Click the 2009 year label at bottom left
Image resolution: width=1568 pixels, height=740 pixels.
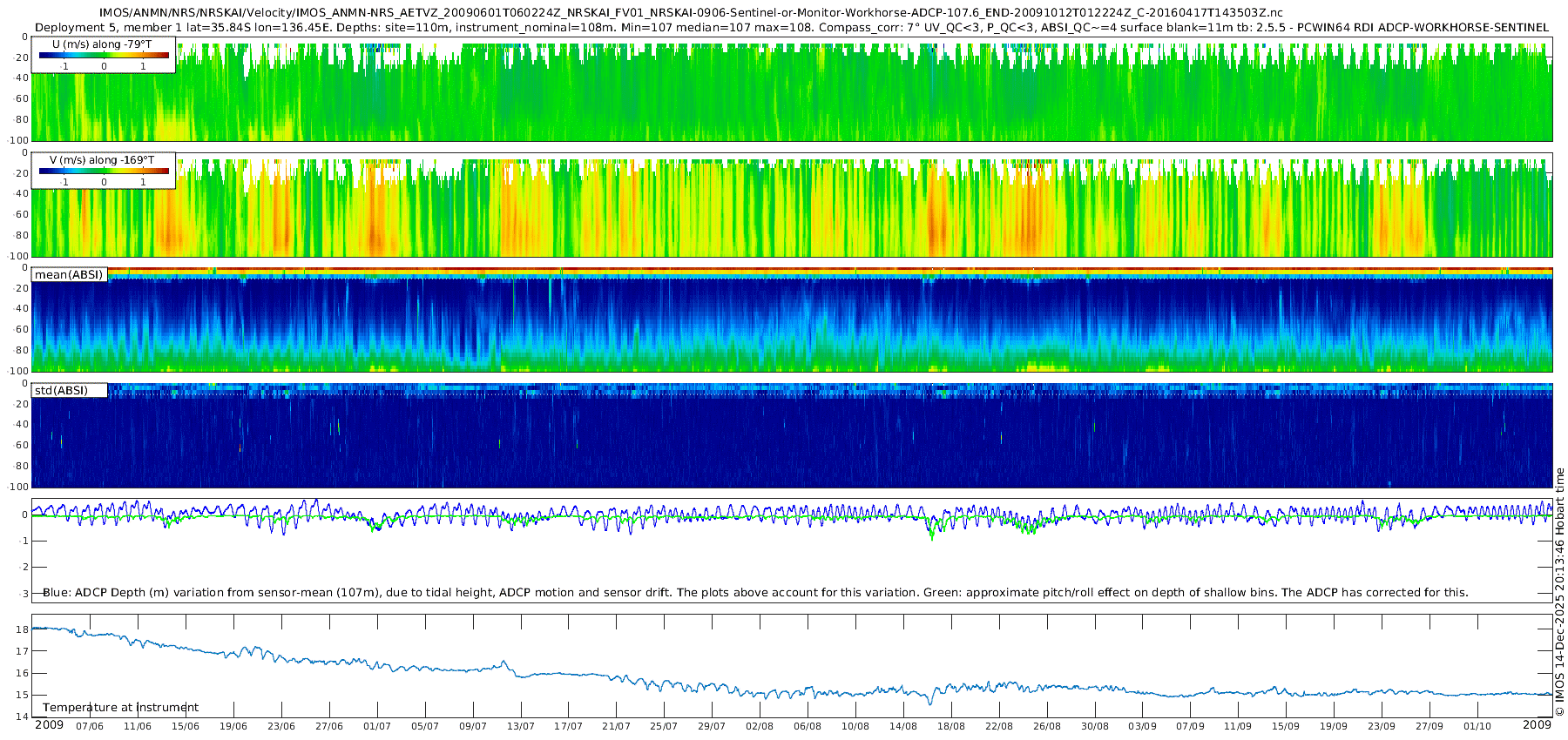49,725
